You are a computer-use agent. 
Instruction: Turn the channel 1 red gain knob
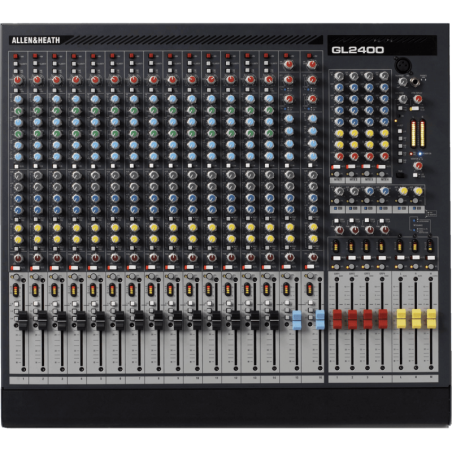point(18,80)
